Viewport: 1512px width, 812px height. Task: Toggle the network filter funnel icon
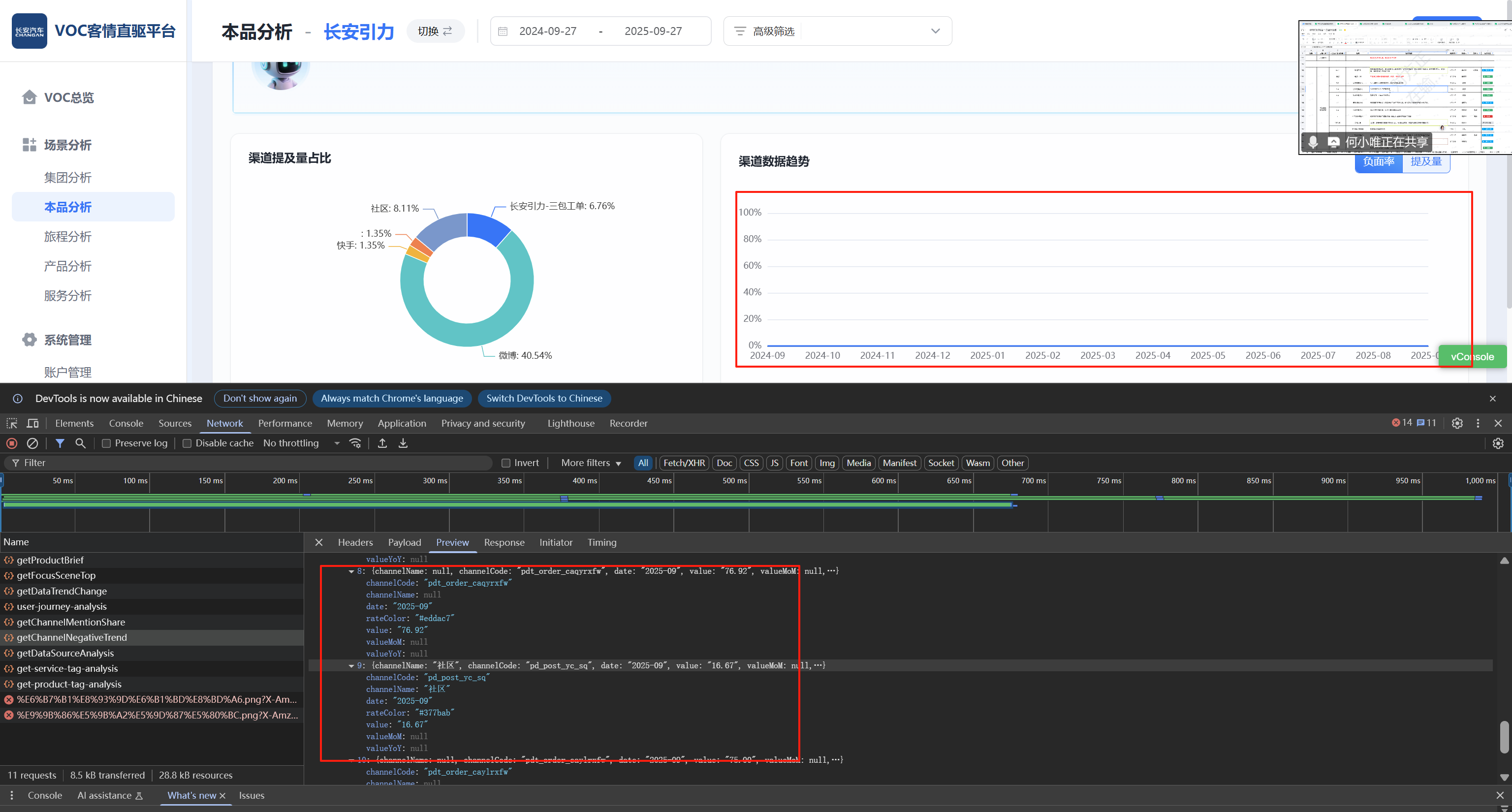[60, 443]
